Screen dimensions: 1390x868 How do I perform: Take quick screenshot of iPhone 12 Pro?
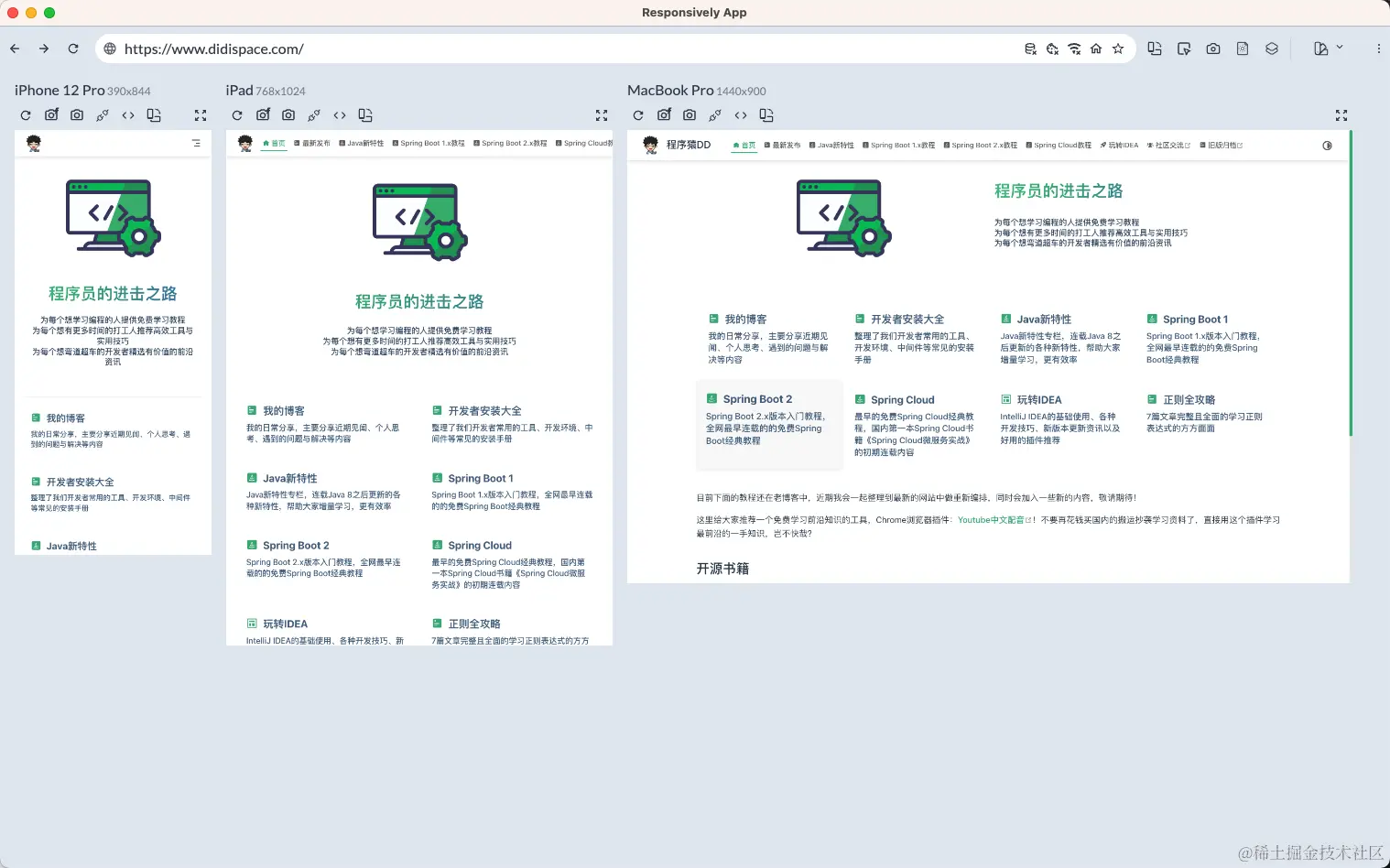tap(77, 115)
